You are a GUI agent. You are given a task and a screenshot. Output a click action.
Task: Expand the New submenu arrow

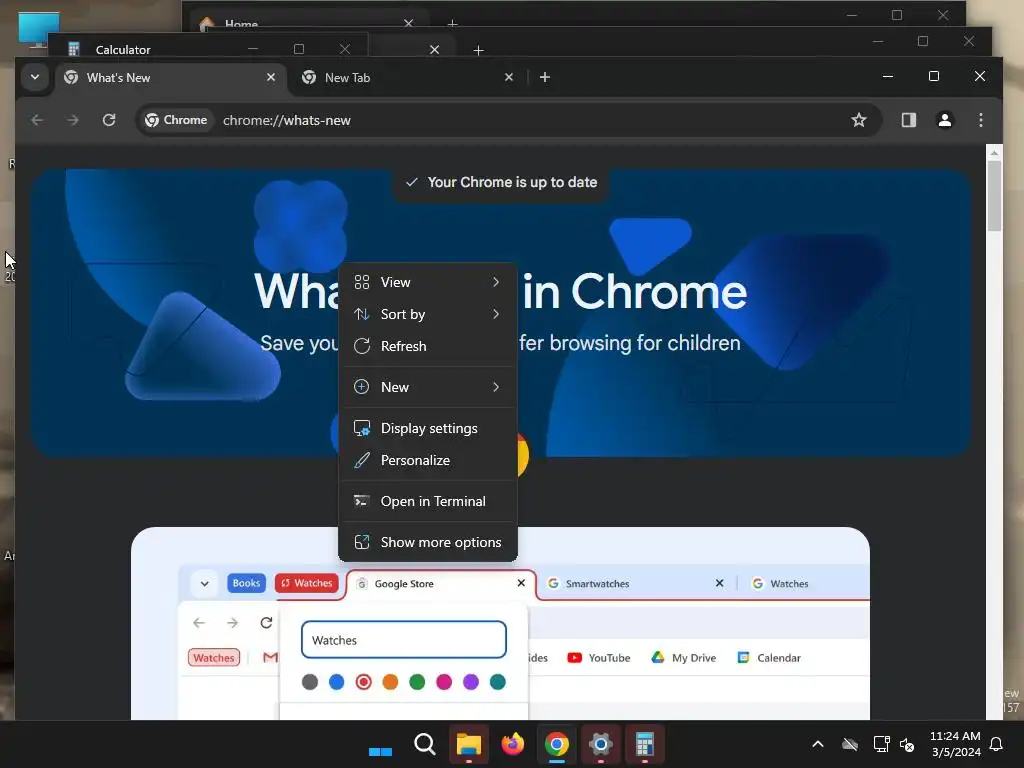pos(496,387)
